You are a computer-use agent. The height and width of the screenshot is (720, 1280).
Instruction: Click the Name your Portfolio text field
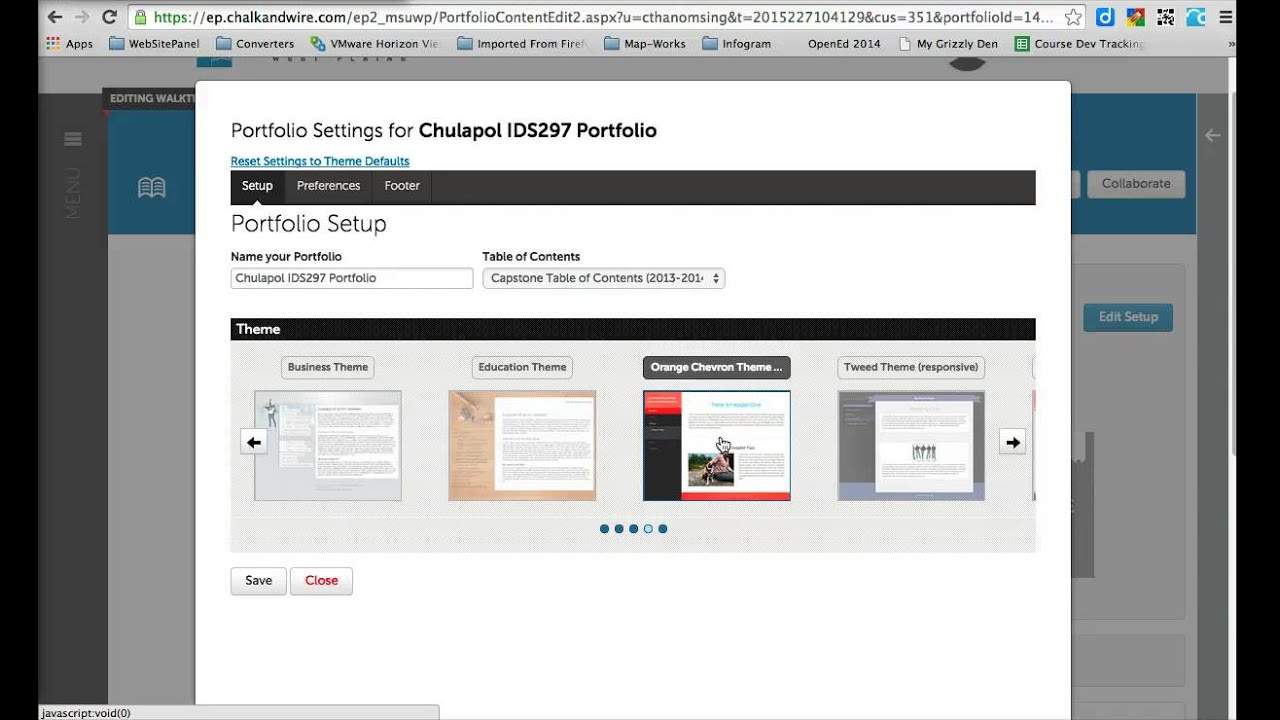pyautogui.click(x=352, y=278)
